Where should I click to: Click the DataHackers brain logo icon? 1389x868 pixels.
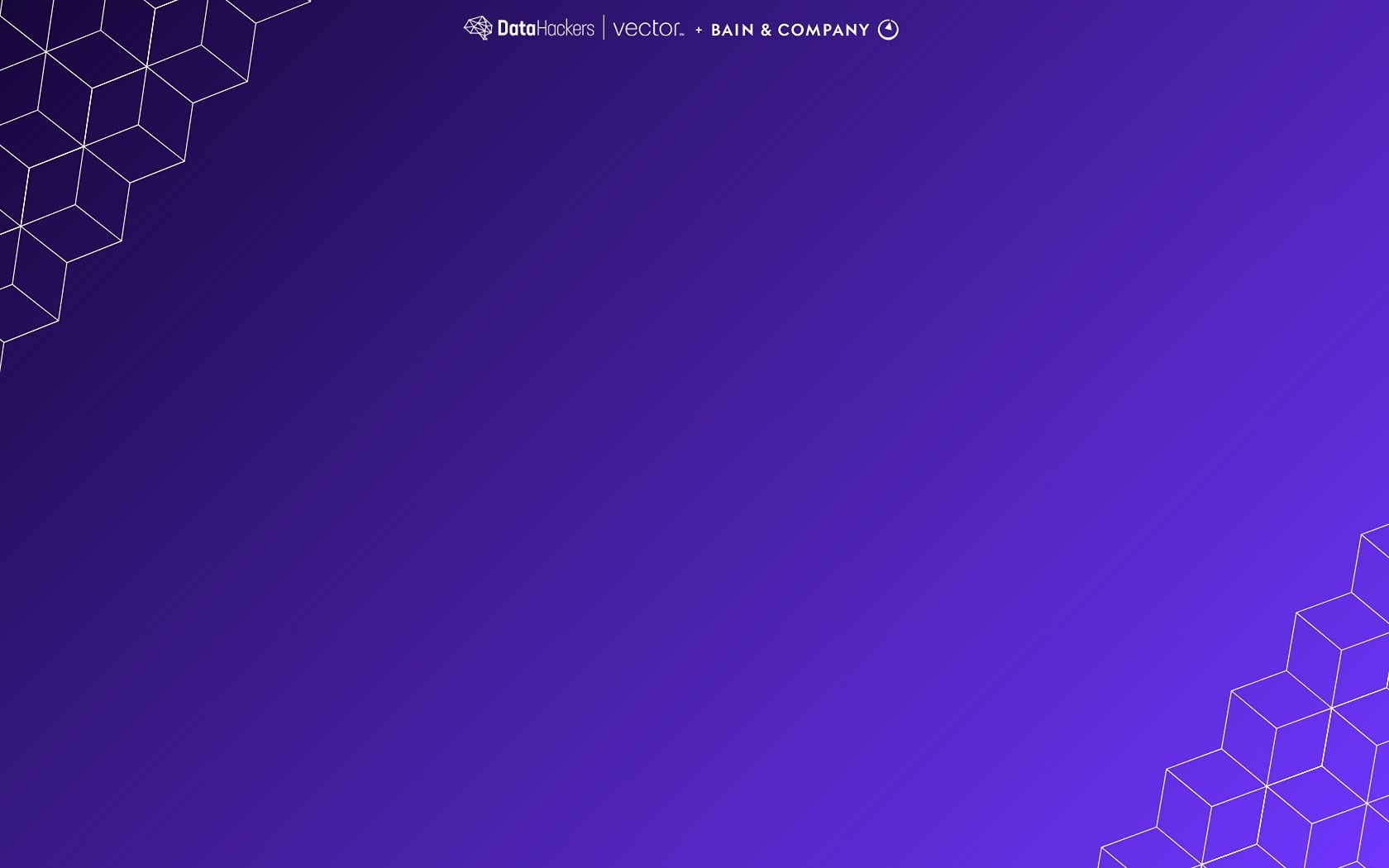(478, 28)
